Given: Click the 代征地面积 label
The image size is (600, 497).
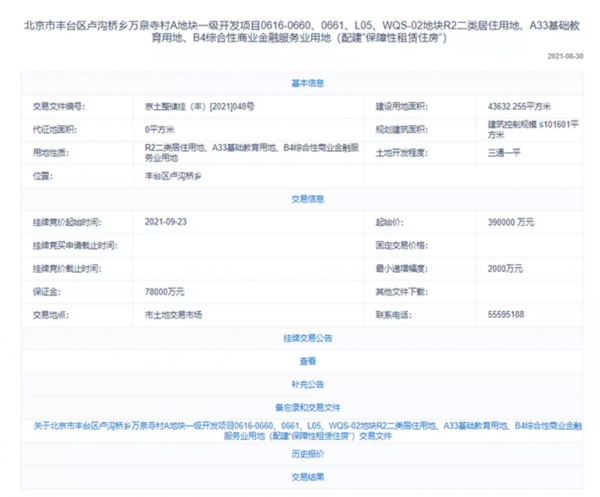Looking at the screenshot, I should coord(55,130).
